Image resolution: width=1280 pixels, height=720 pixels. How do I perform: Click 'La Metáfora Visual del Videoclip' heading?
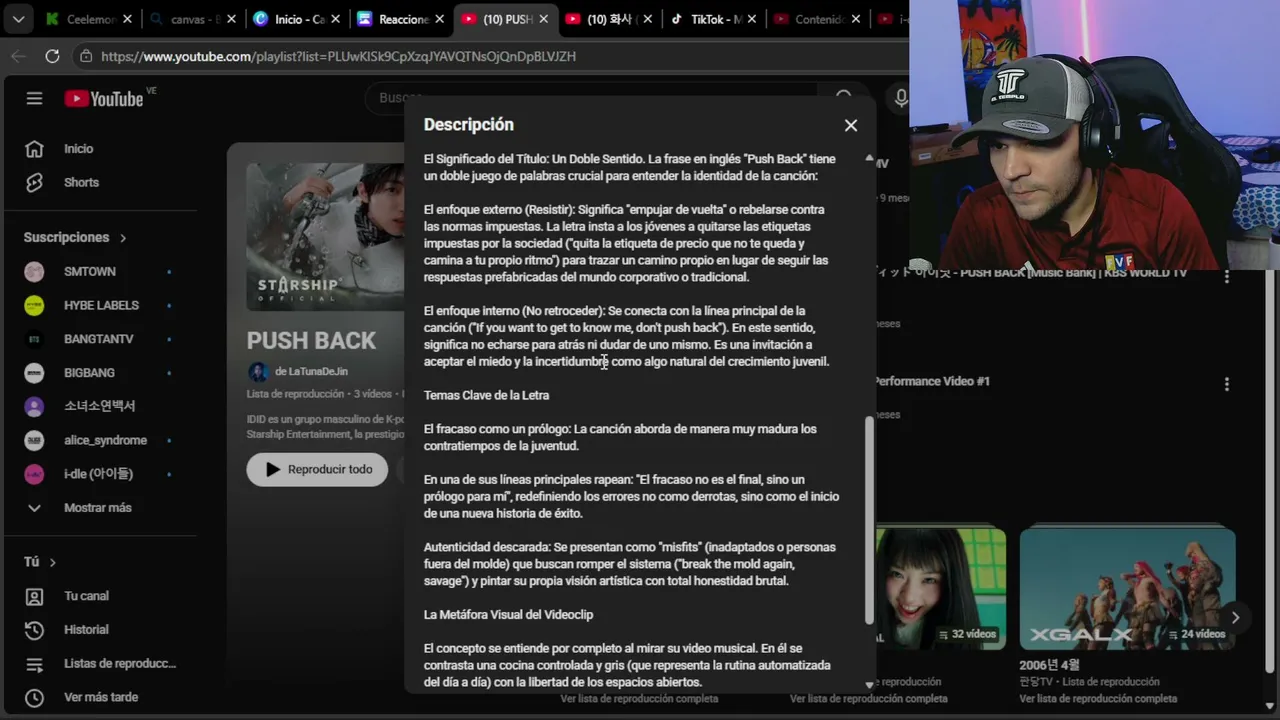(x=508, y=615)
